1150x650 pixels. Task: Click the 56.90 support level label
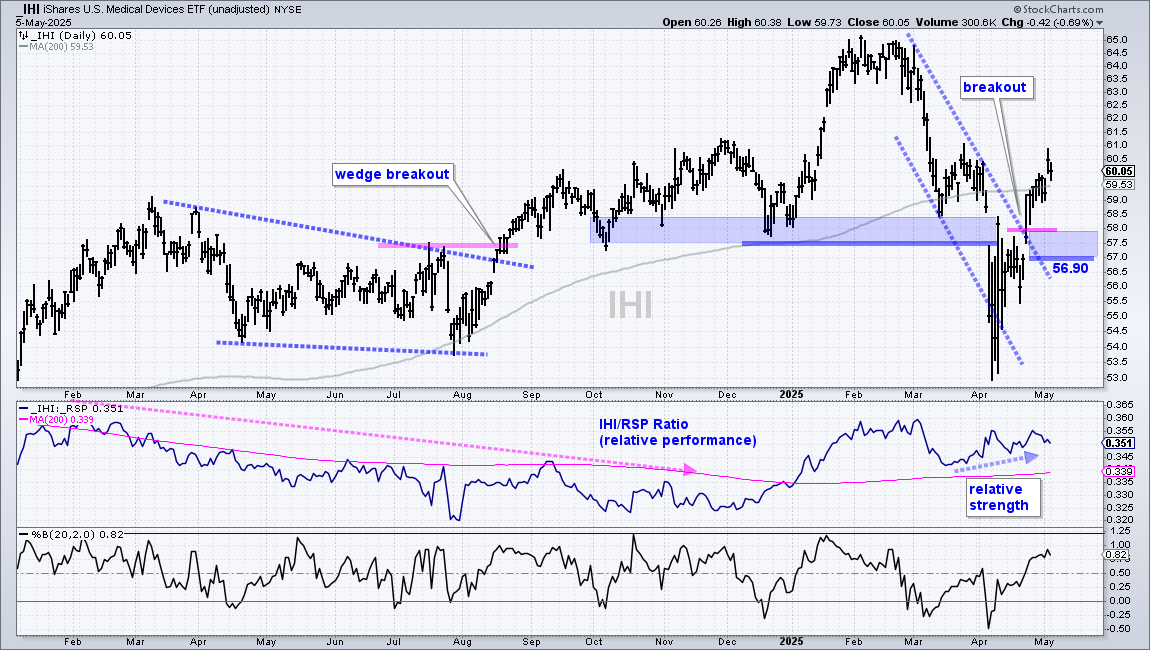click(1070, 269)
